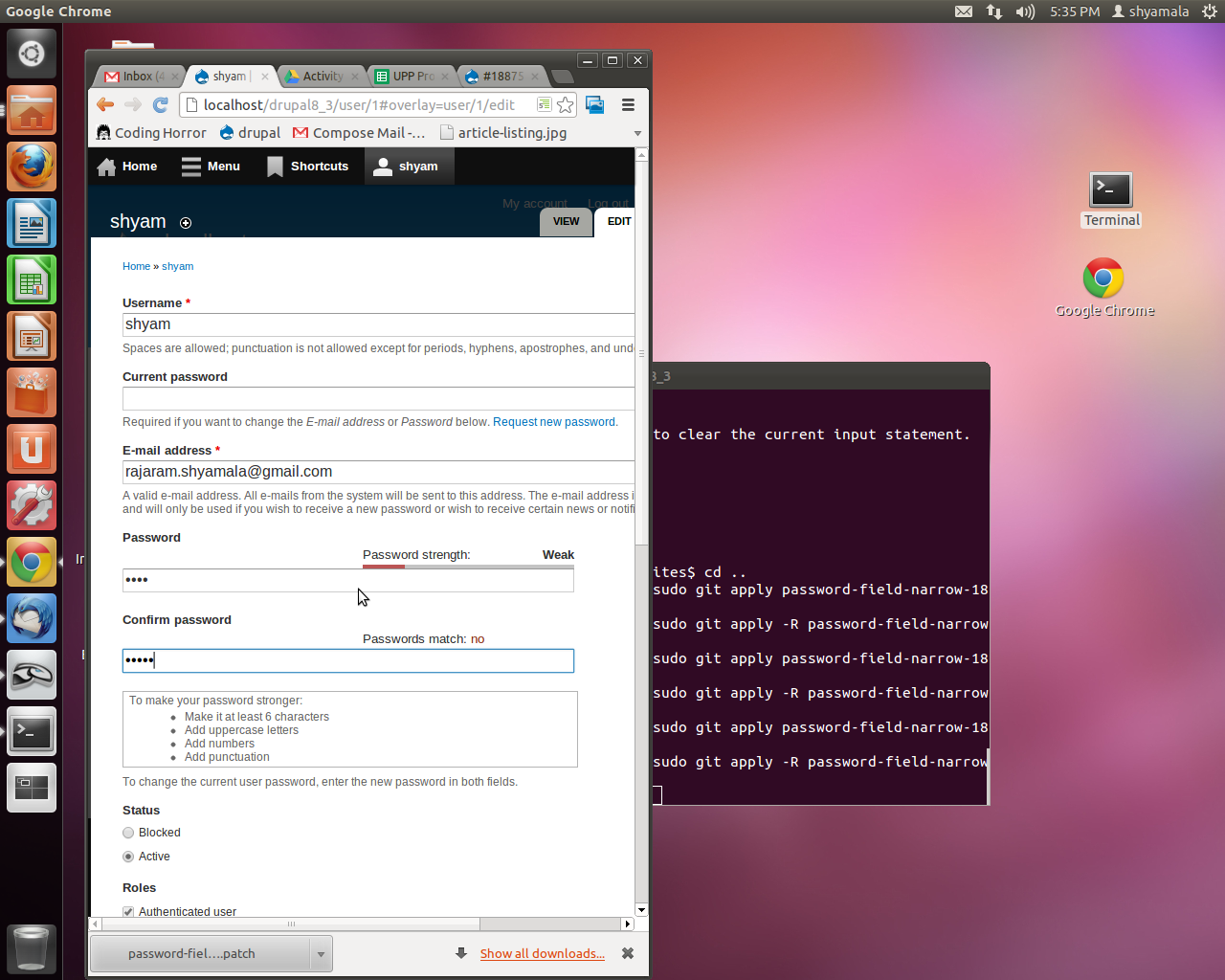1225x980 pixels.
Task: Click the Request new password link
Action: pos(554,422)
